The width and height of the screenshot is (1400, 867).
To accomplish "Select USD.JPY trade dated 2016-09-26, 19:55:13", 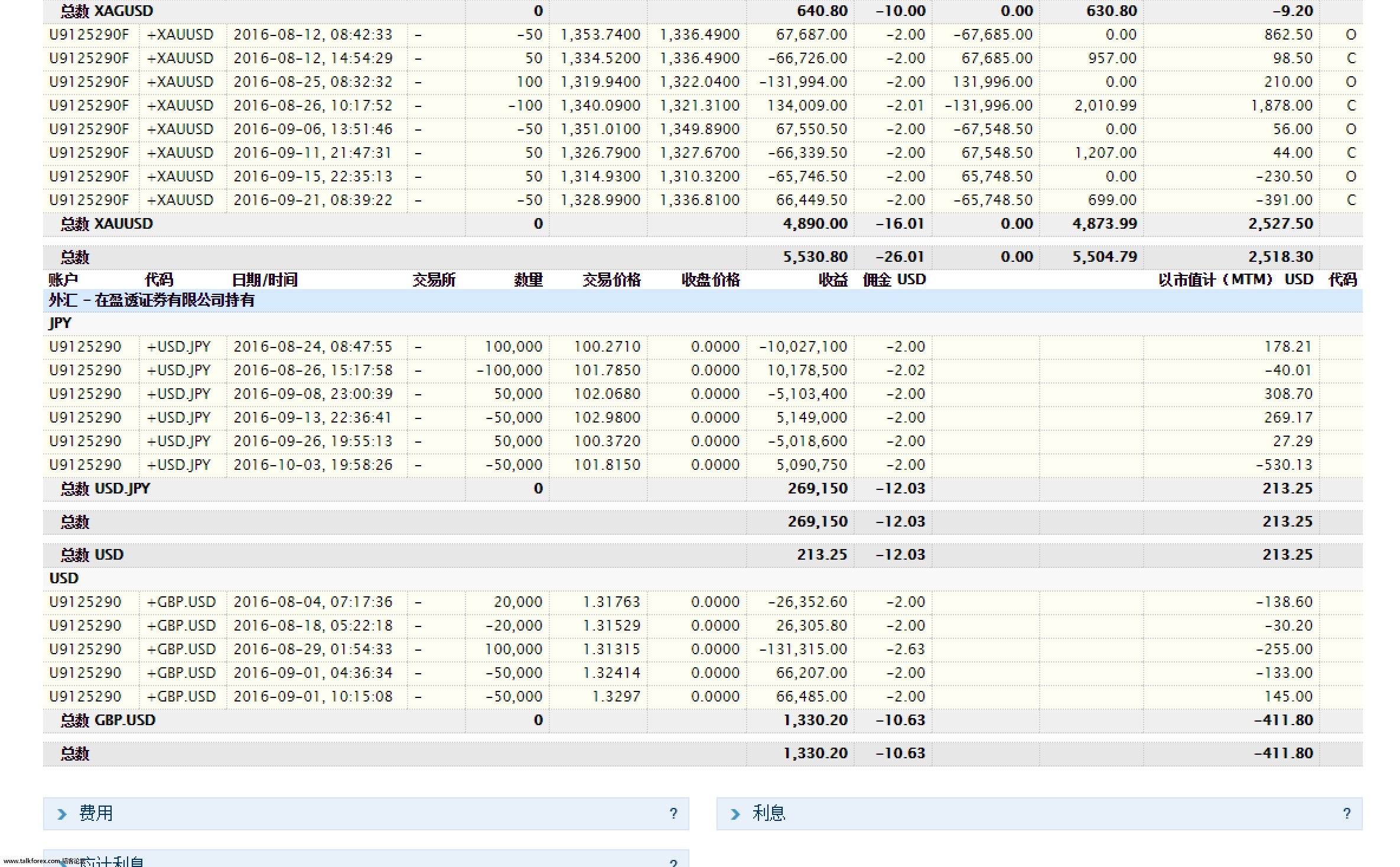I will coord(702,441).
